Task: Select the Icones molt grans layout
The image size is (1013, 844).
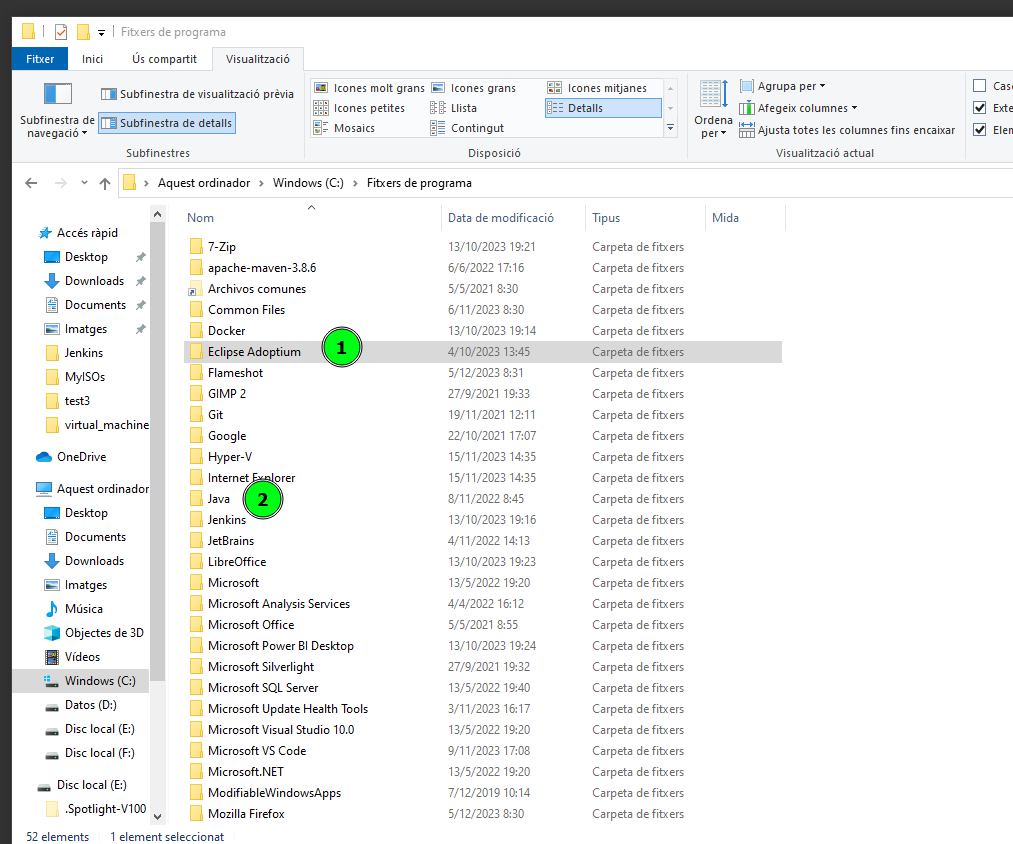Action: (369, 88)
